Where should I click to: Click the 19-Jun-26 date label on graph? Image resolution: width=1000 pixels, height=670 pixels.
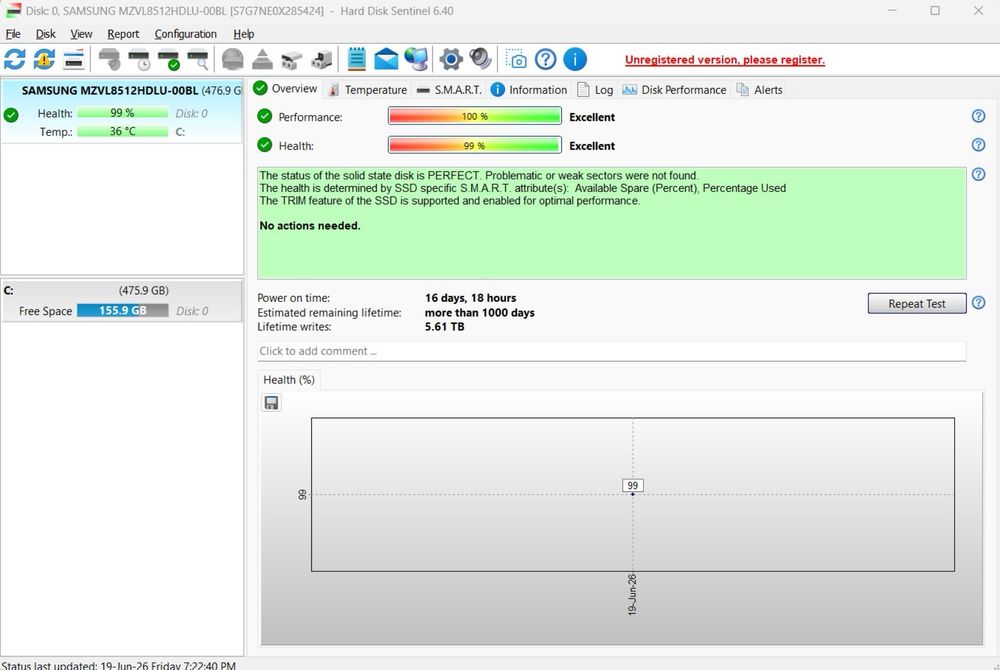(632, 594)
